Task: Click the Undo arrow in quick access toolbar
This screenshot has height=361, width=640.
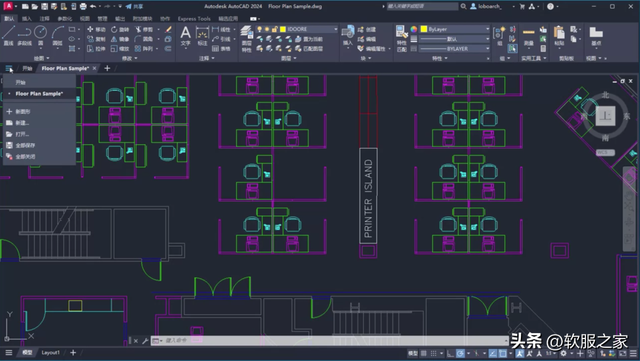Action: pos(93,7)
